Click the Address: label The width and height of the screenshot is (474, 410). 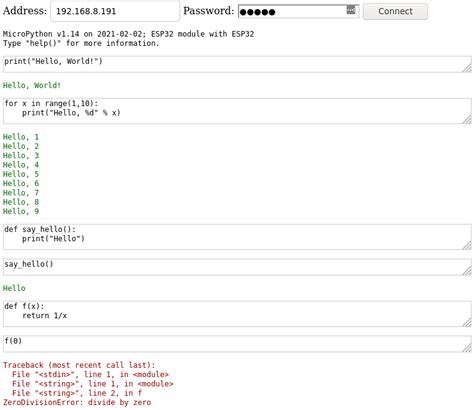coord(25,11)
